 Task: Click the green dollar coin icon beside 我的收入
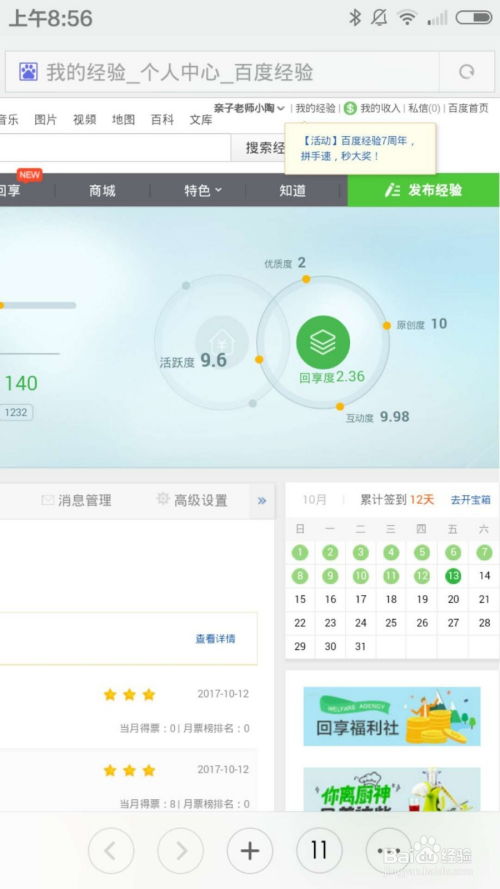pos(350,108)
